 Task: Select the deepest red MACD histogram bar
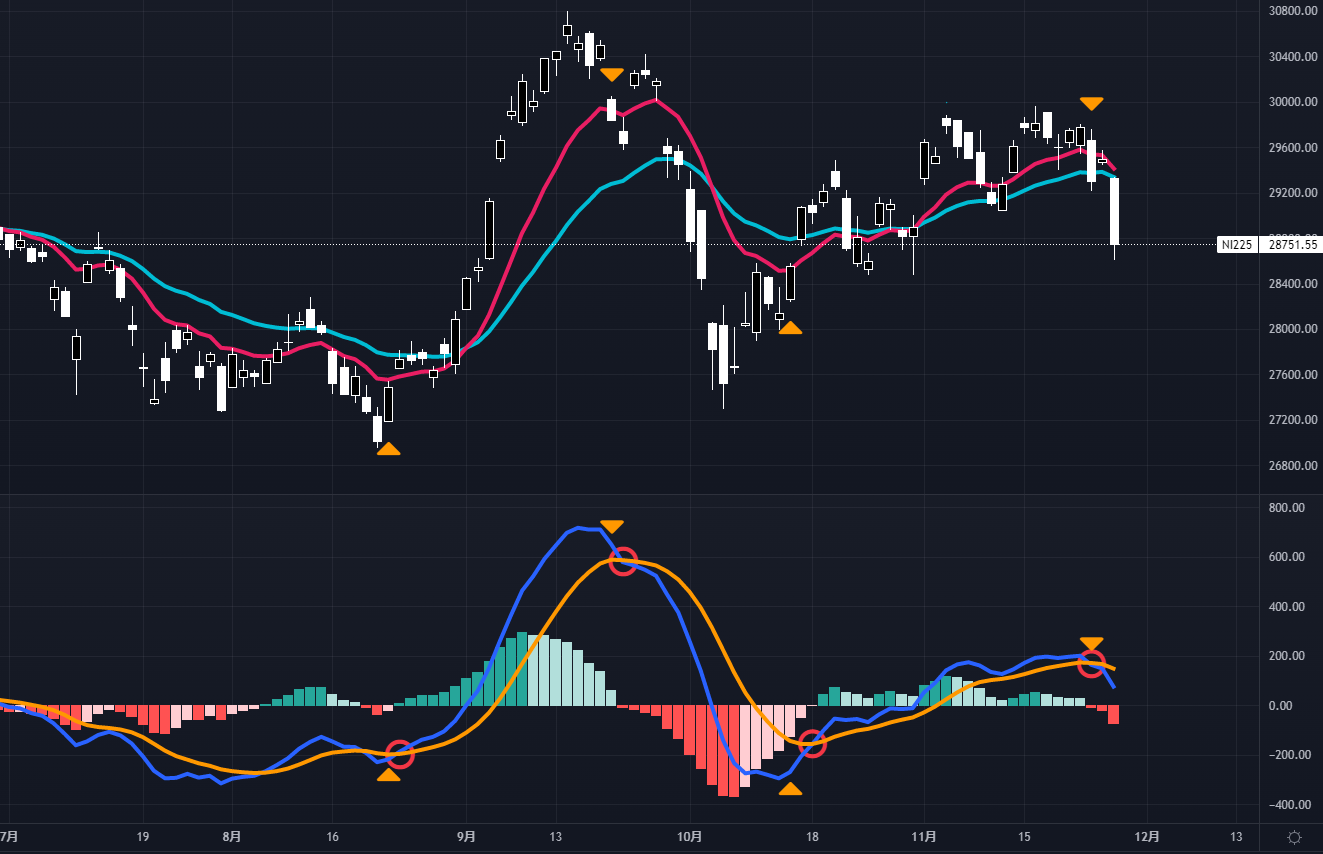click(734, 750)
